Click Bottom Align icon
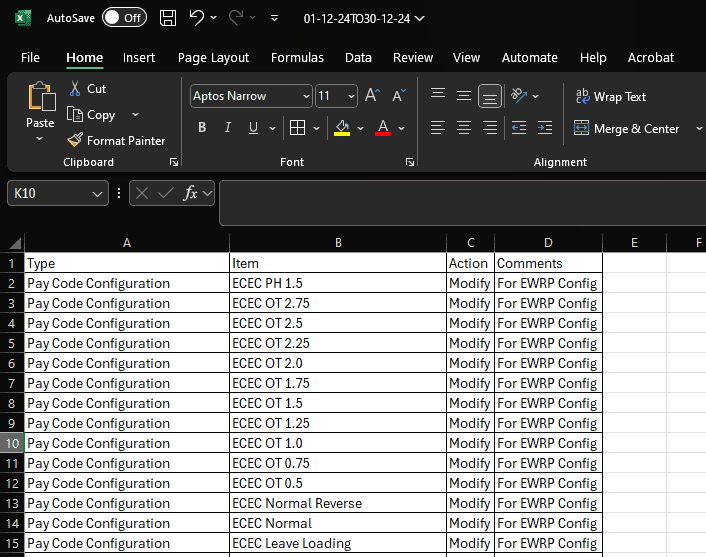Screen dimensions: 706x557 pyautogui.click(x=490, y=96)
